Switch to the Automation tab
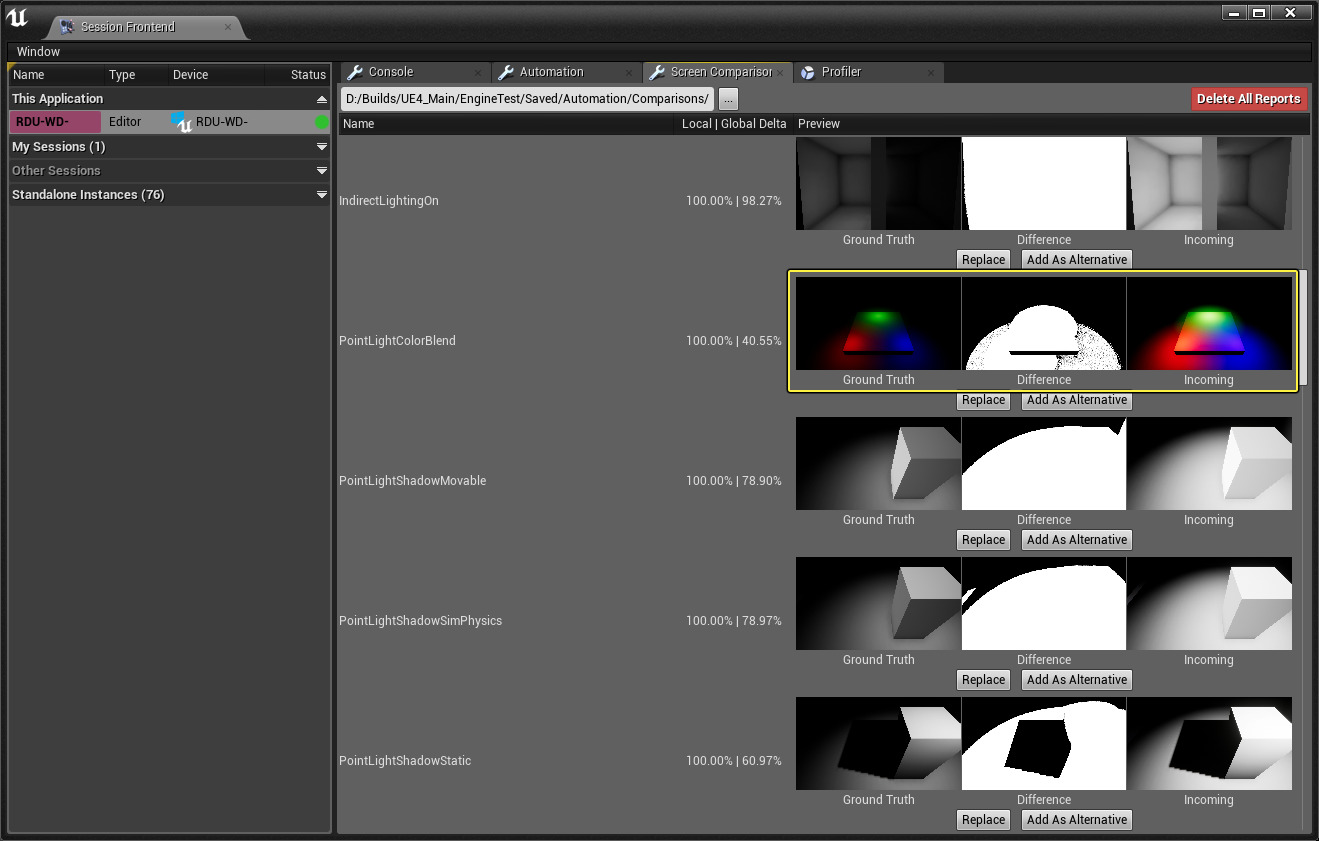The width and height of the screenshot is (1319, 841). pyautogui.click(x=551, y=72)
